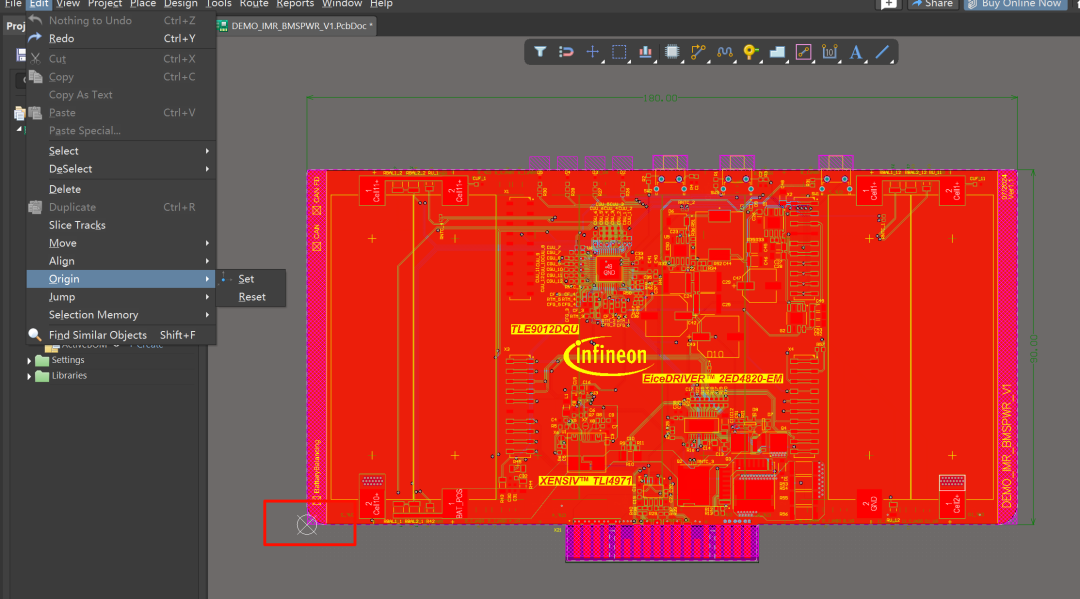This screenshot has width=1080, height=599.
Task: Choose Reset from the Origin submenu
Action: (x=251, y=297)
